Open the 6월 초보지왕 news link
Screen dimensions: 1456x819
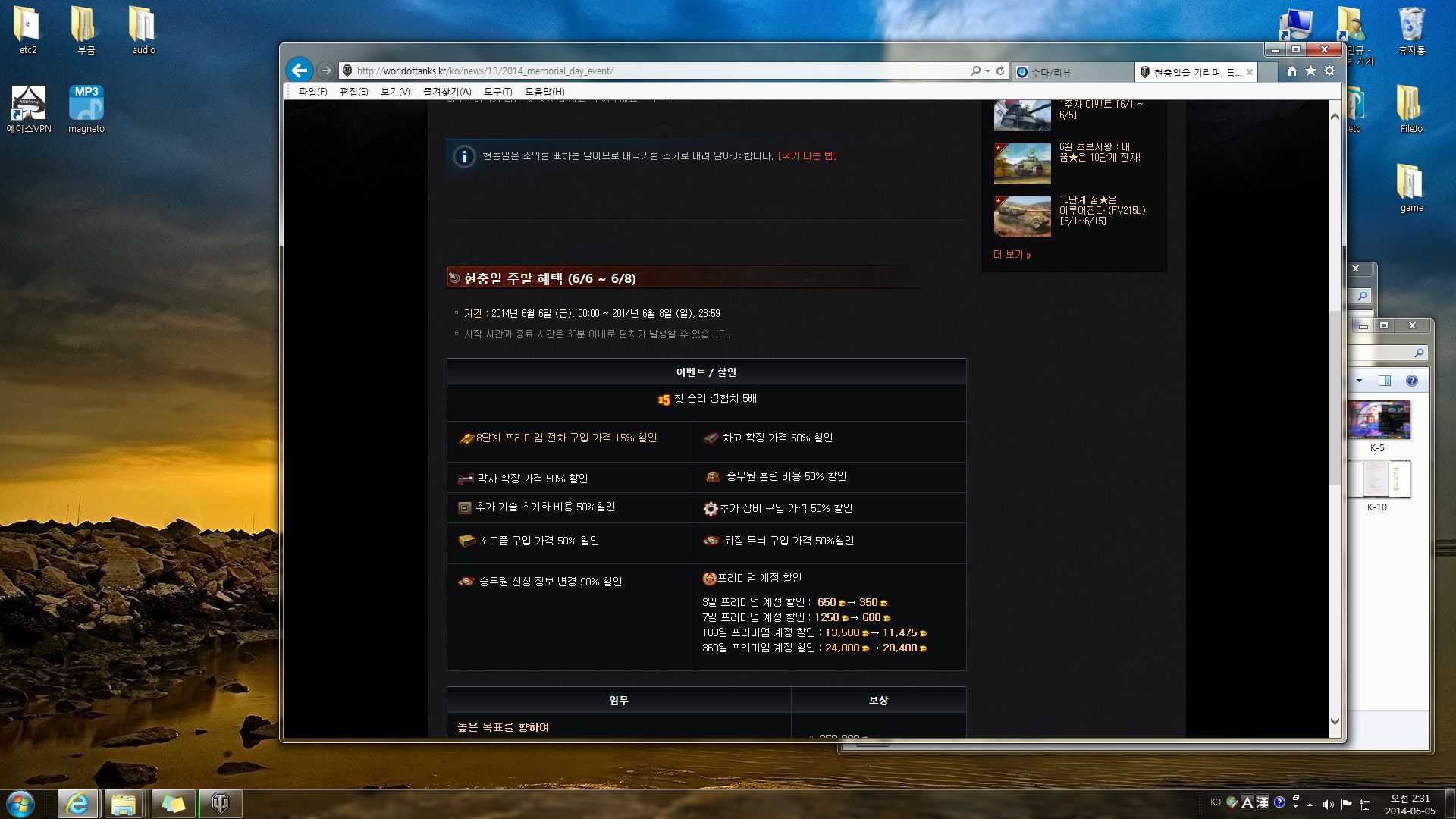pos(1099,152)
